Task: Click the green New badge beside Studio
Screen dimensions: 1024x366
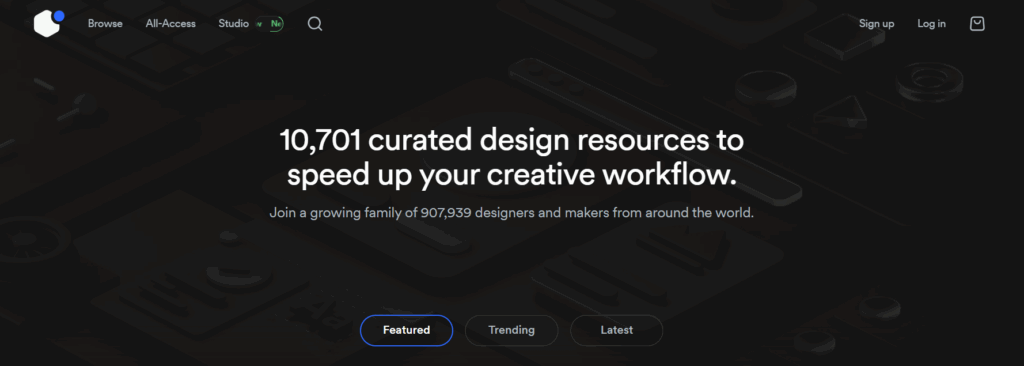Action: (269, 24)
